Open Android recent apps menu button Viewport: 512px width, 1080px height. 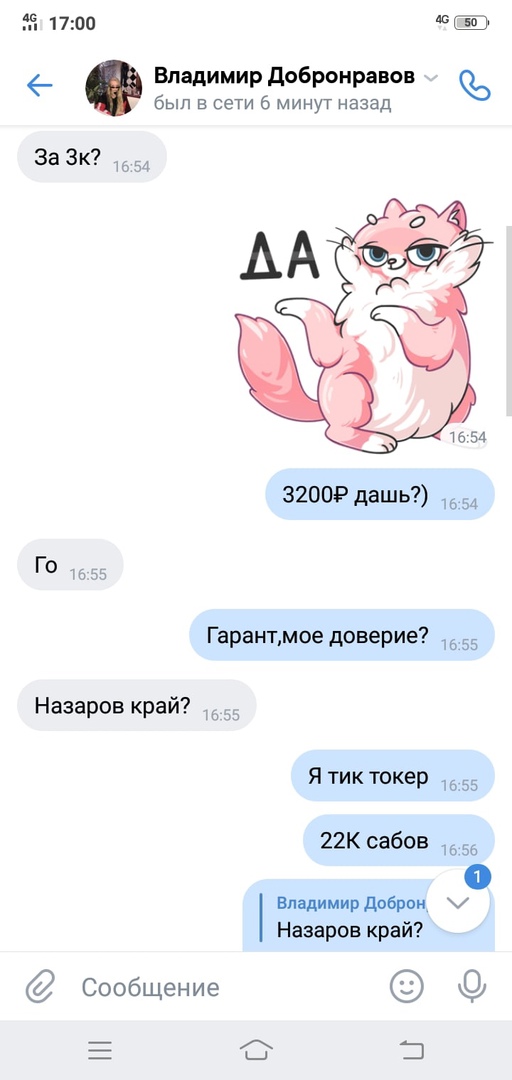pyautogui.click(x=100, y=1050)
